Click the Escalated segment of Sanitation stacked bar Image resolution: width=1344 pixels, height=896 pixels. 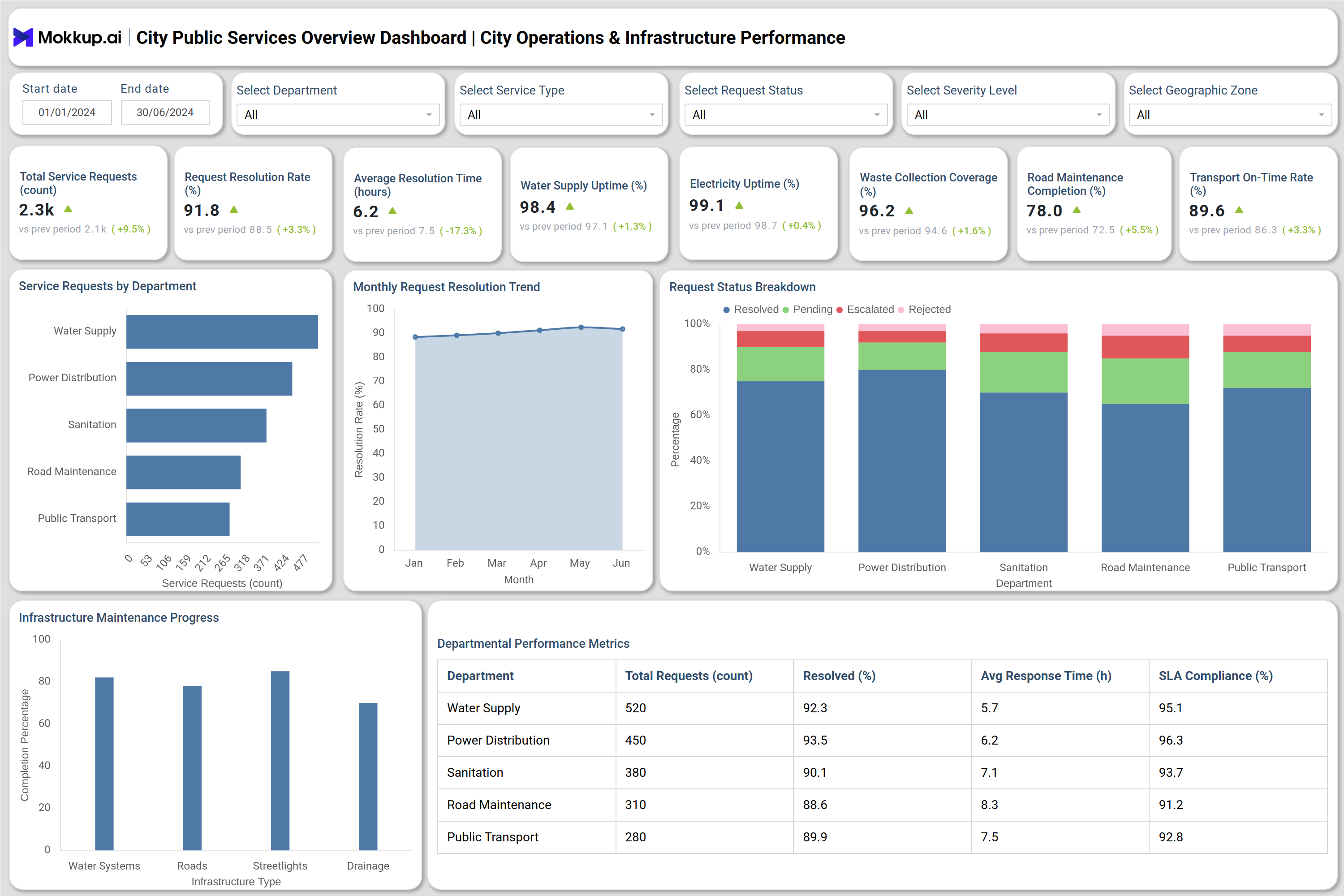[x=1023, y=342]
